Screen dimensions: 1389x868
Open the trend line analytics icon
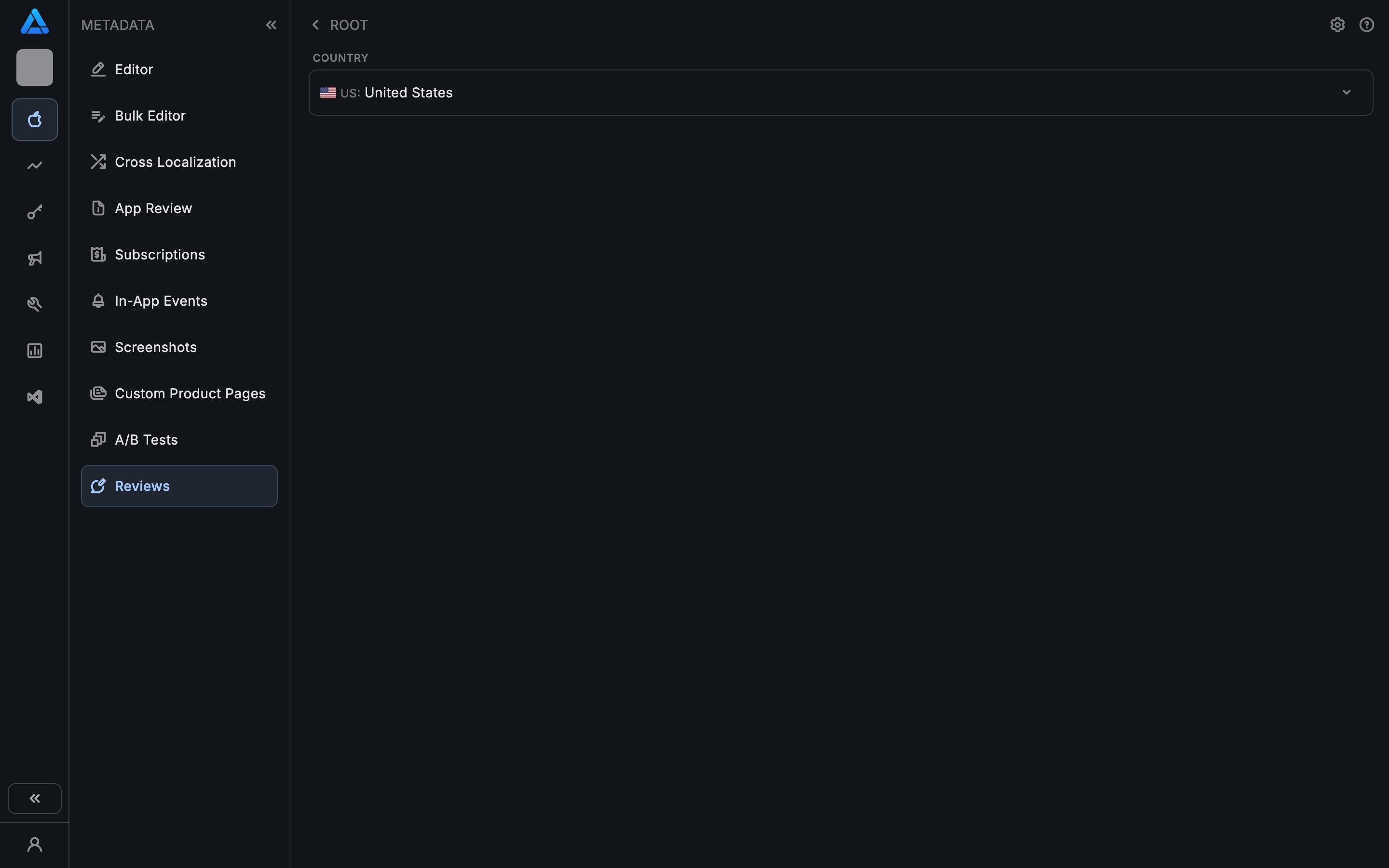pyautogui.click(x=34, y=166)
